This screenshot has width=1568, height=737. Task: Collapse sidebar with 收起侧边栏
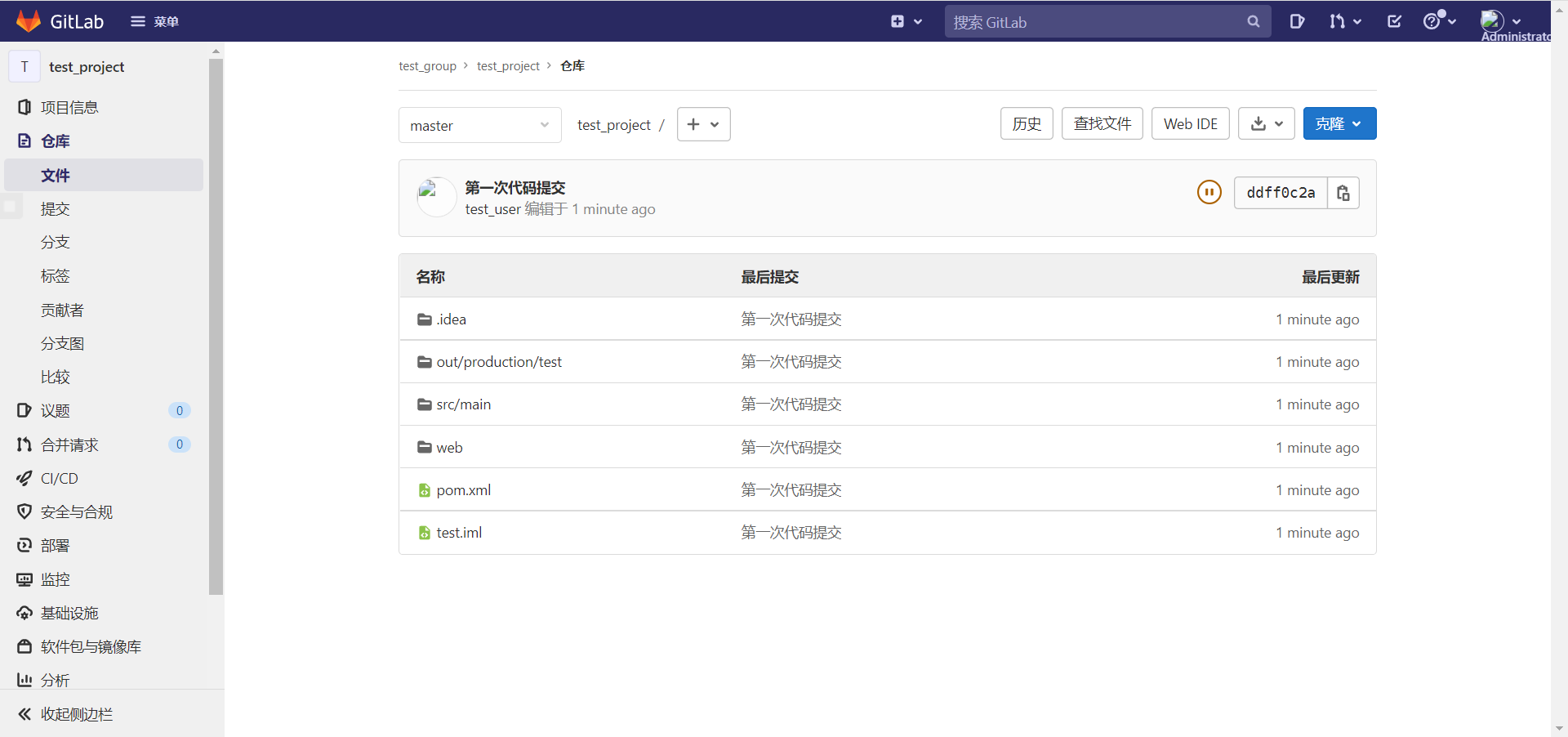(x=65, y=714)
